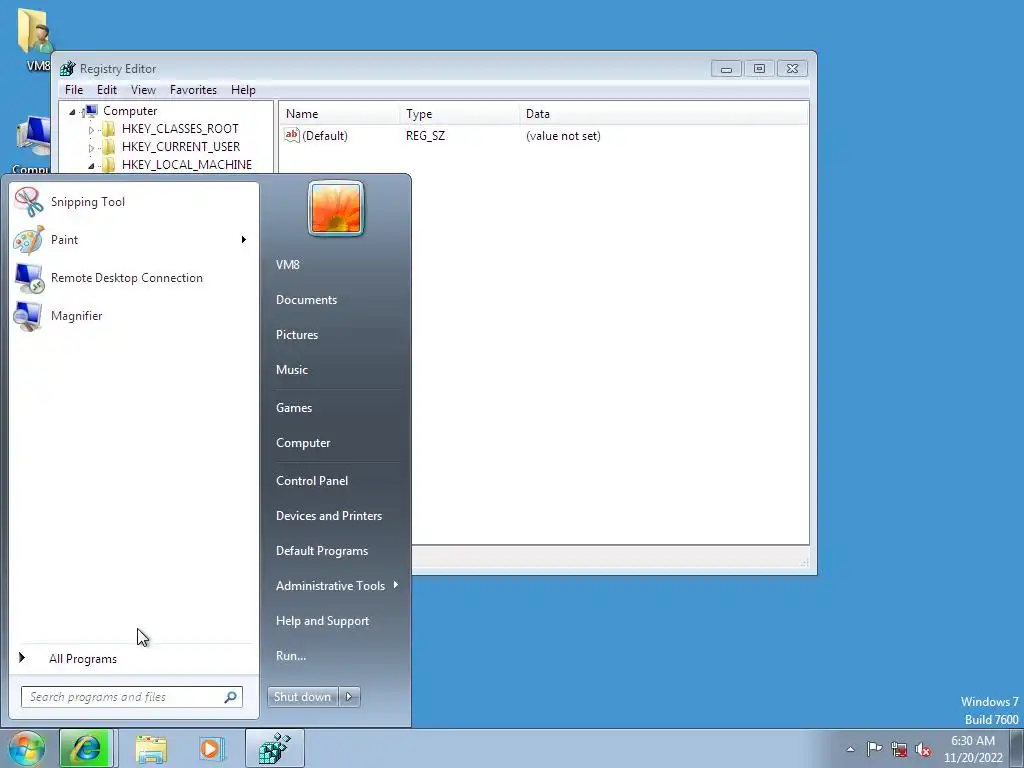
Task: Open Internet Explorer from the taskbar
Action: (86, 748)
